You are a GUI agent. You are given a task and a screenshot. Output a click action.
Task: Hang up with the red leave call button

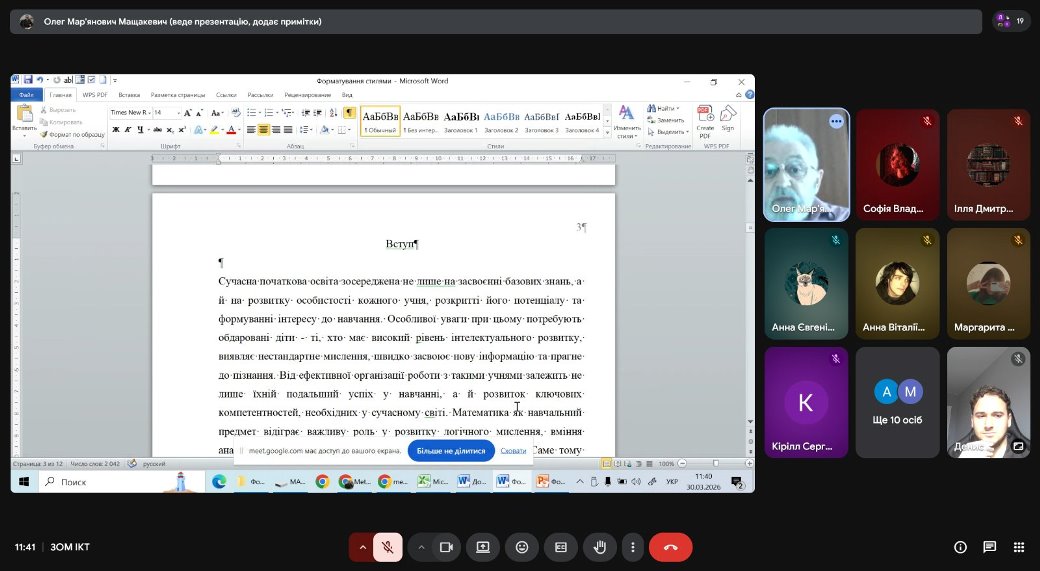pyautogui.click(x=670, y=547)
